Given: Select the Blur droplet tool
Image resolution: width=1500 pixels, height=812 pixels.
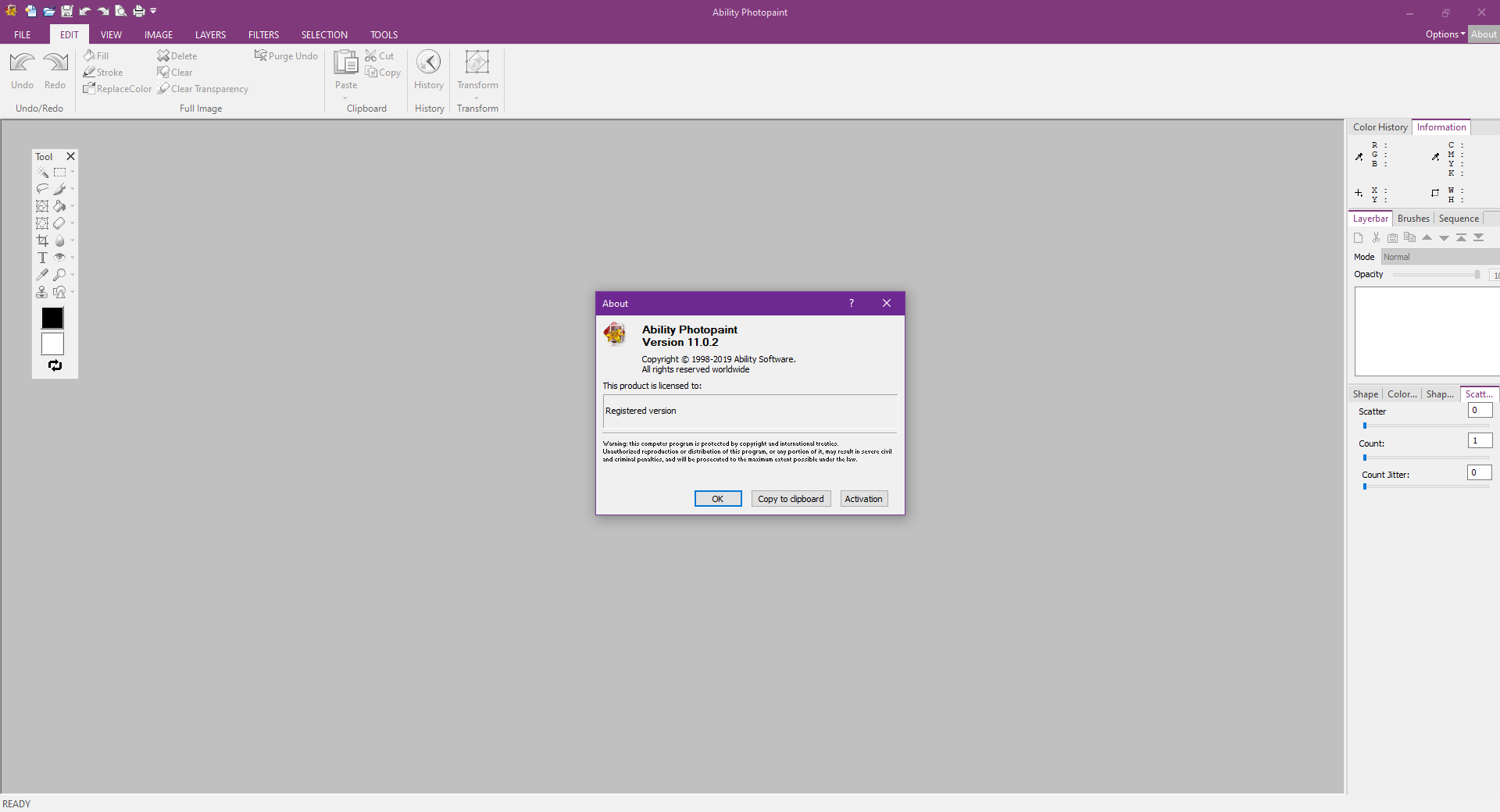Looking at the screenshot, I should (59, 241).
